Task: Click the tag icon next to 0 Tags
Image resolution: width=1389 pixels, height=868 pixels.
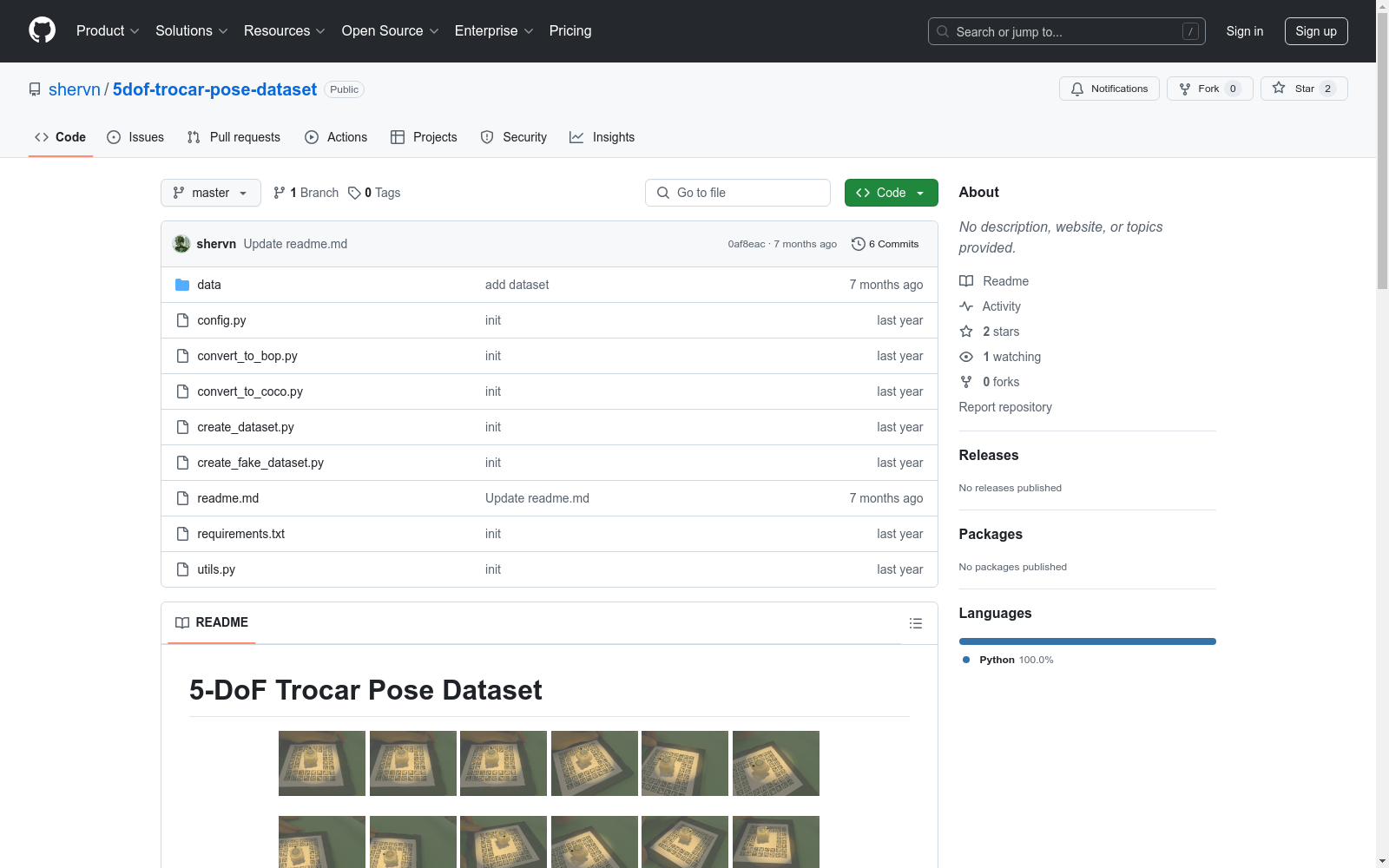Action: (x=354, y=193)
